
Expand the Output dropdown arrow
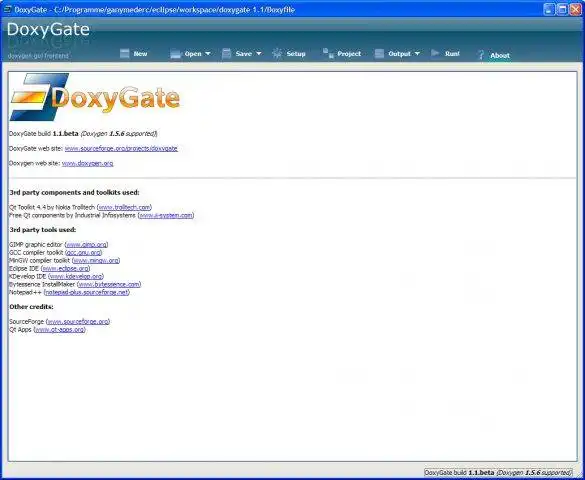pyautogui.click(x=417, y=54)
